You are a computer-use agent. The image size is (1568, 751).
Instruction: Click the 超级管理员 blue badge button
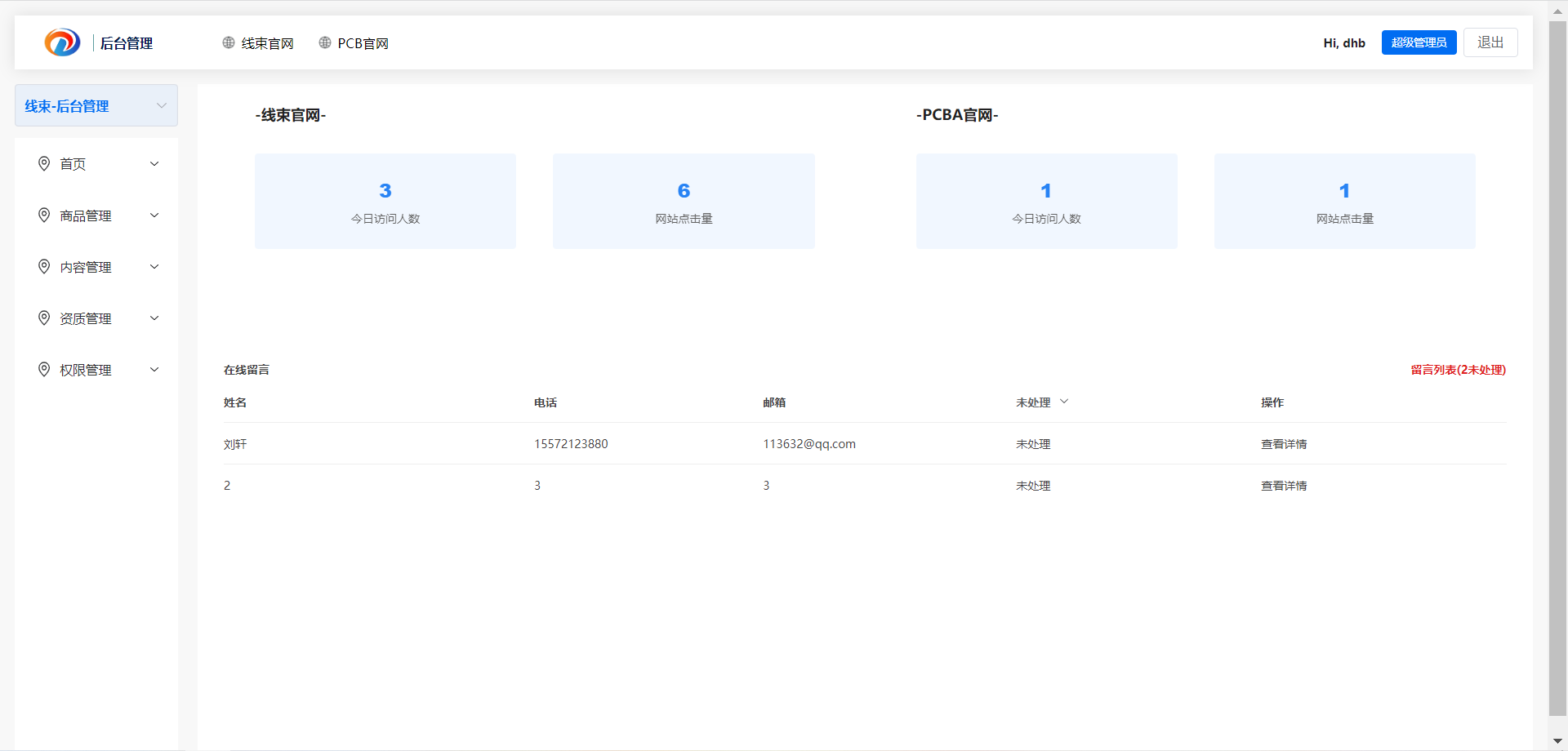coord(1419,42)
